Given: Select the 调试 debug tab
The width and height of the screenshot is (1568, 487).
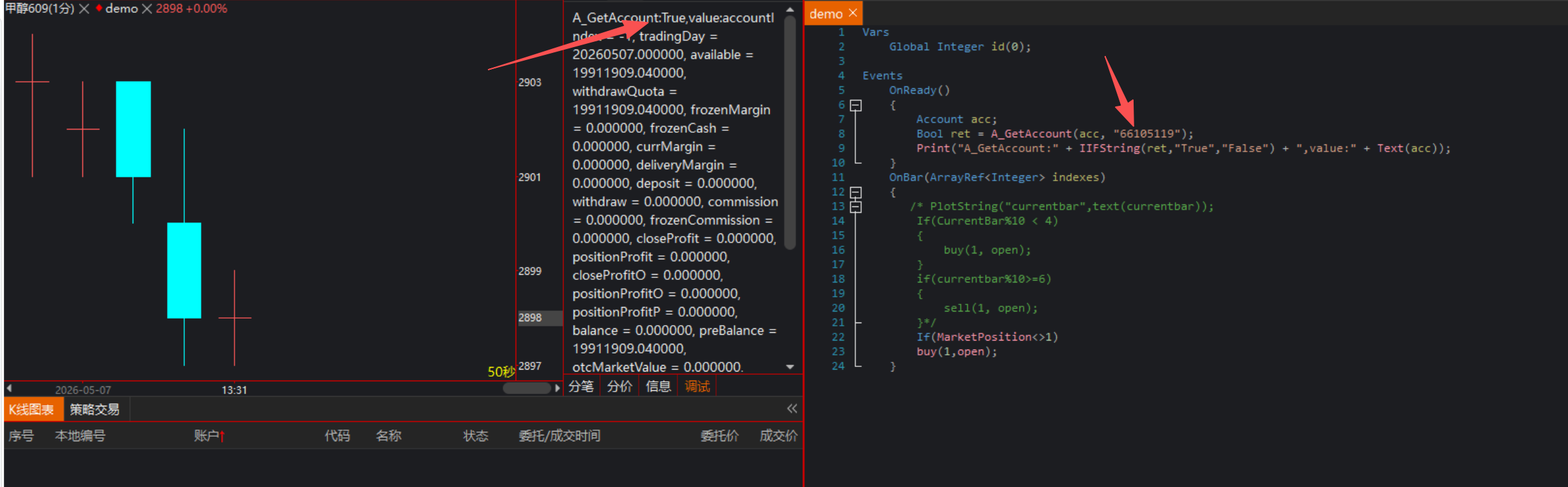Looking at the screenshot, I should click(697, 386).
